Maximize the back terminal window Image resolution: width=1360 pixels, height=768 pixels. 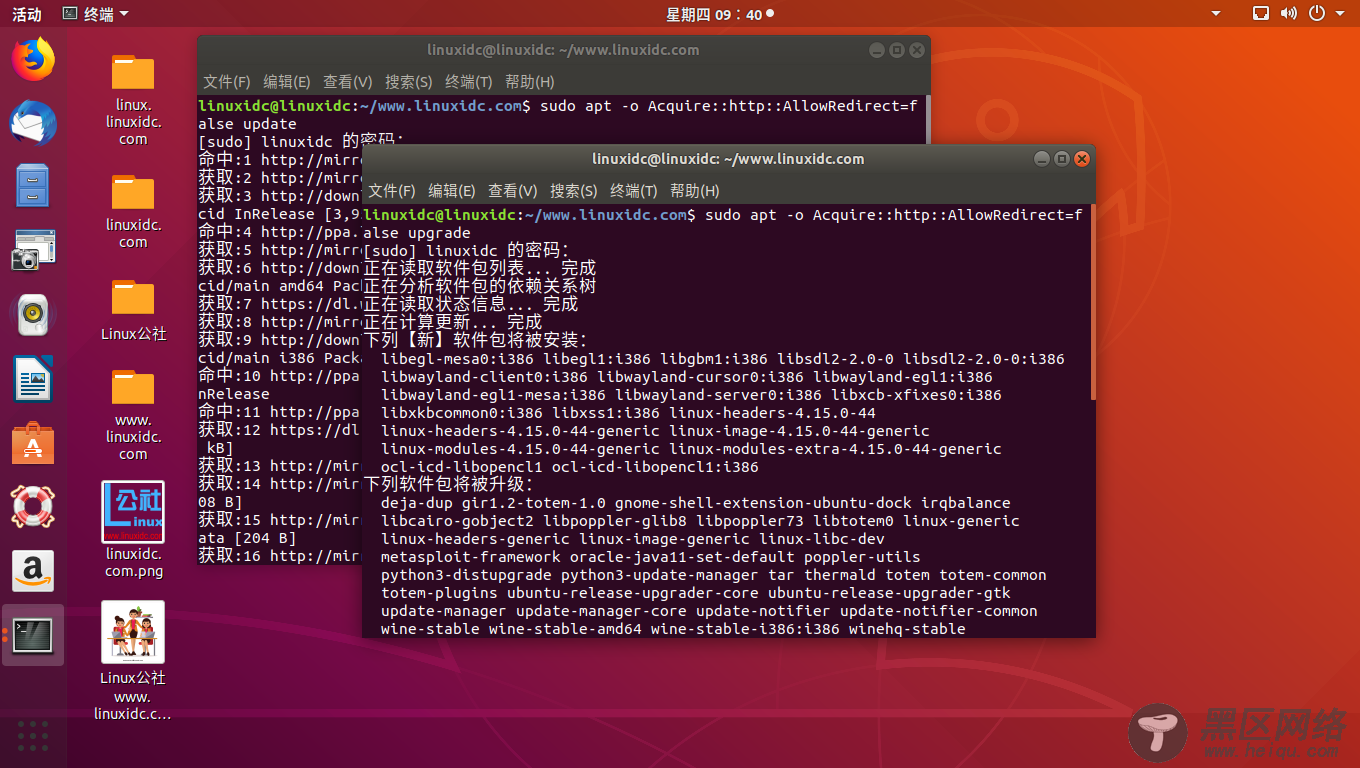897,50
